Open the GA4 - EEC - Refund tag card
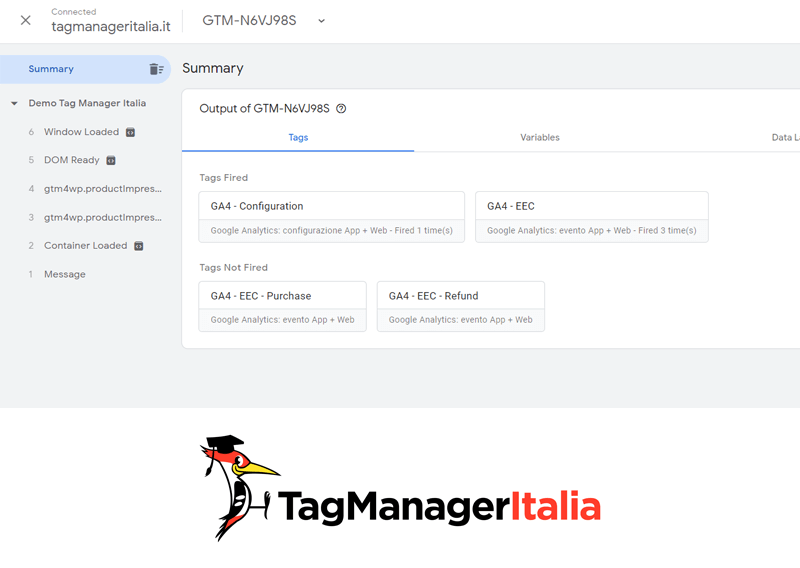This screenshot has height=568, width=800. tap(461, 306)
